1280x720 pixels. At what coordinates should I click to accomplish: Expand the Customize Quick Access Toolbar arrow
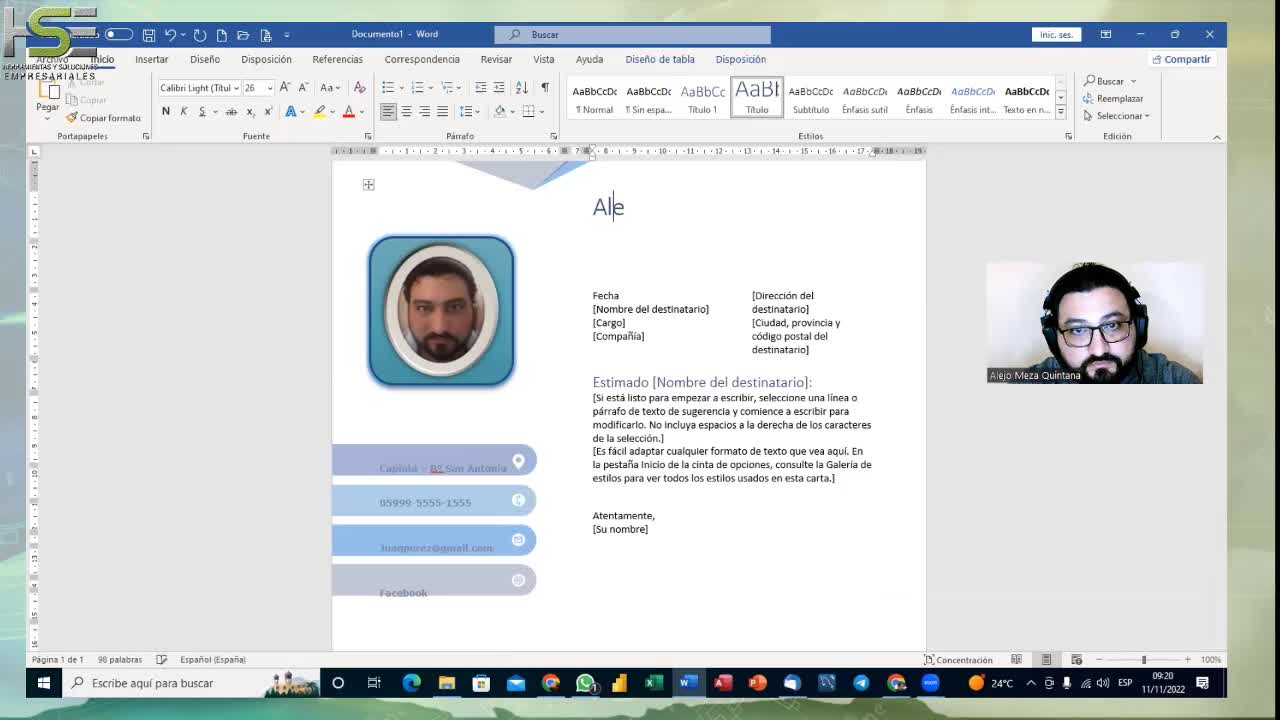tap(287, 35)
